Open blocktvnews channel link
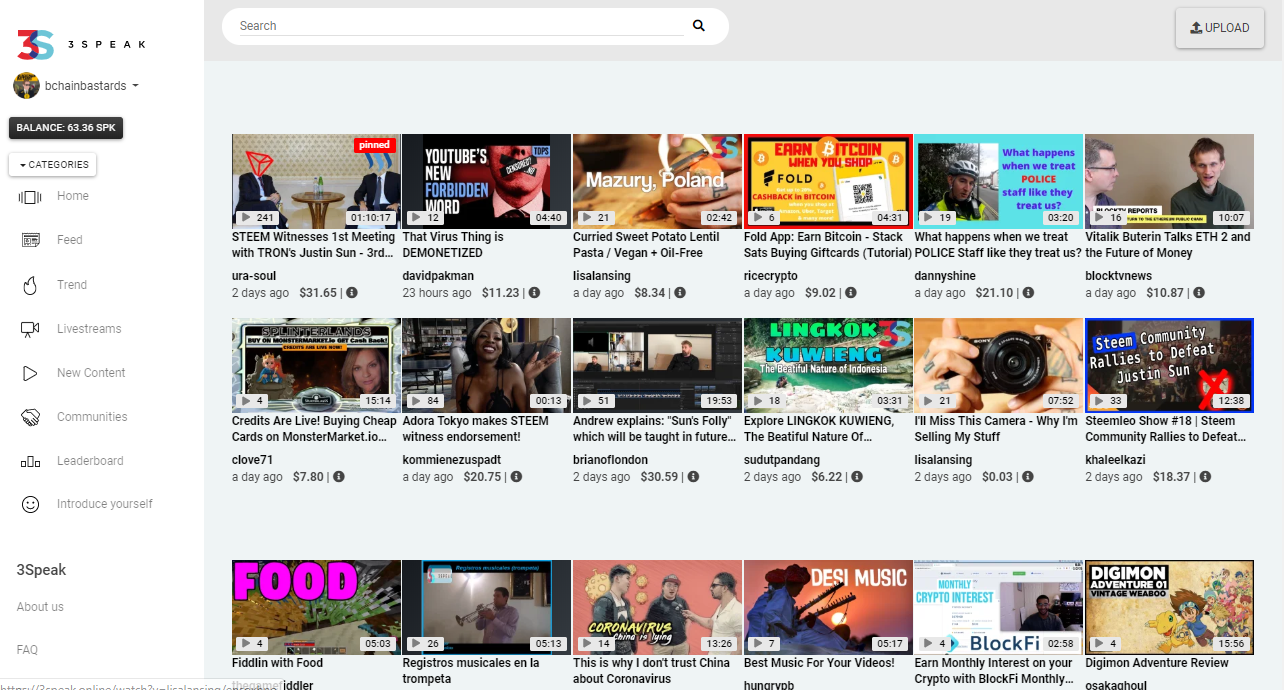Image resolution: width=1284 pixels, height=690 pixels. 1118,275
